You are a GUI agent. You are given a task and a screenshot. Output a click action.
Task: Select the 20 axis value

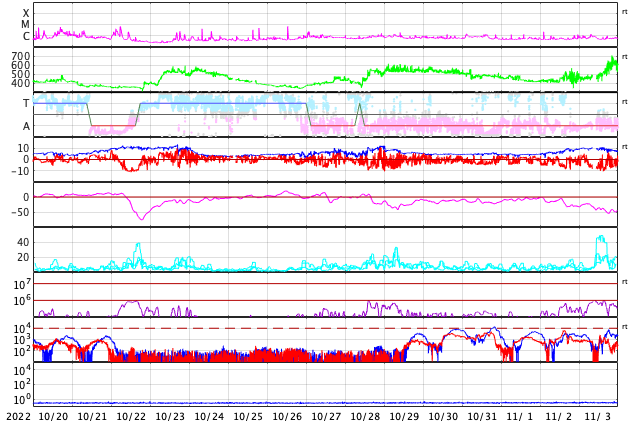pyautogui.click(x=23, y=257)
